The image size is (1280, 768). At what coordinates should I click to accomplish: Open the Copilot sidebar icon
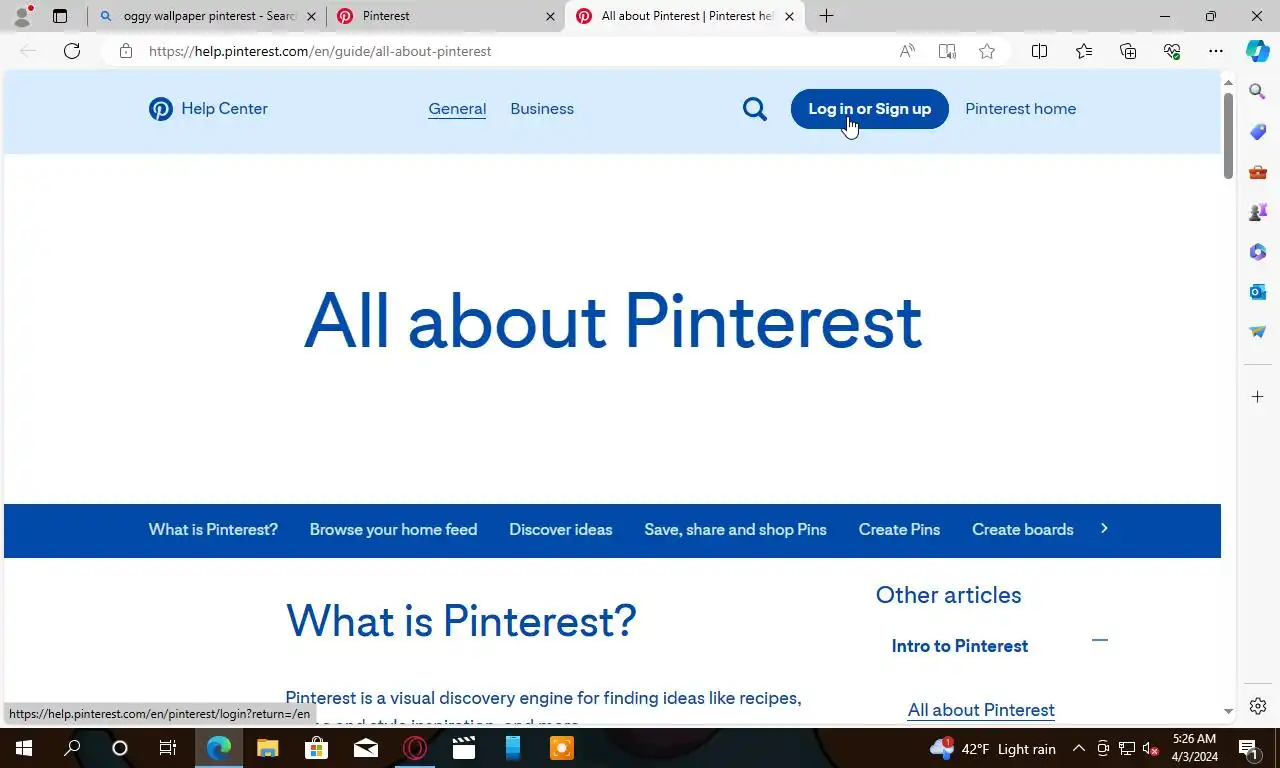pos(1257,51)
